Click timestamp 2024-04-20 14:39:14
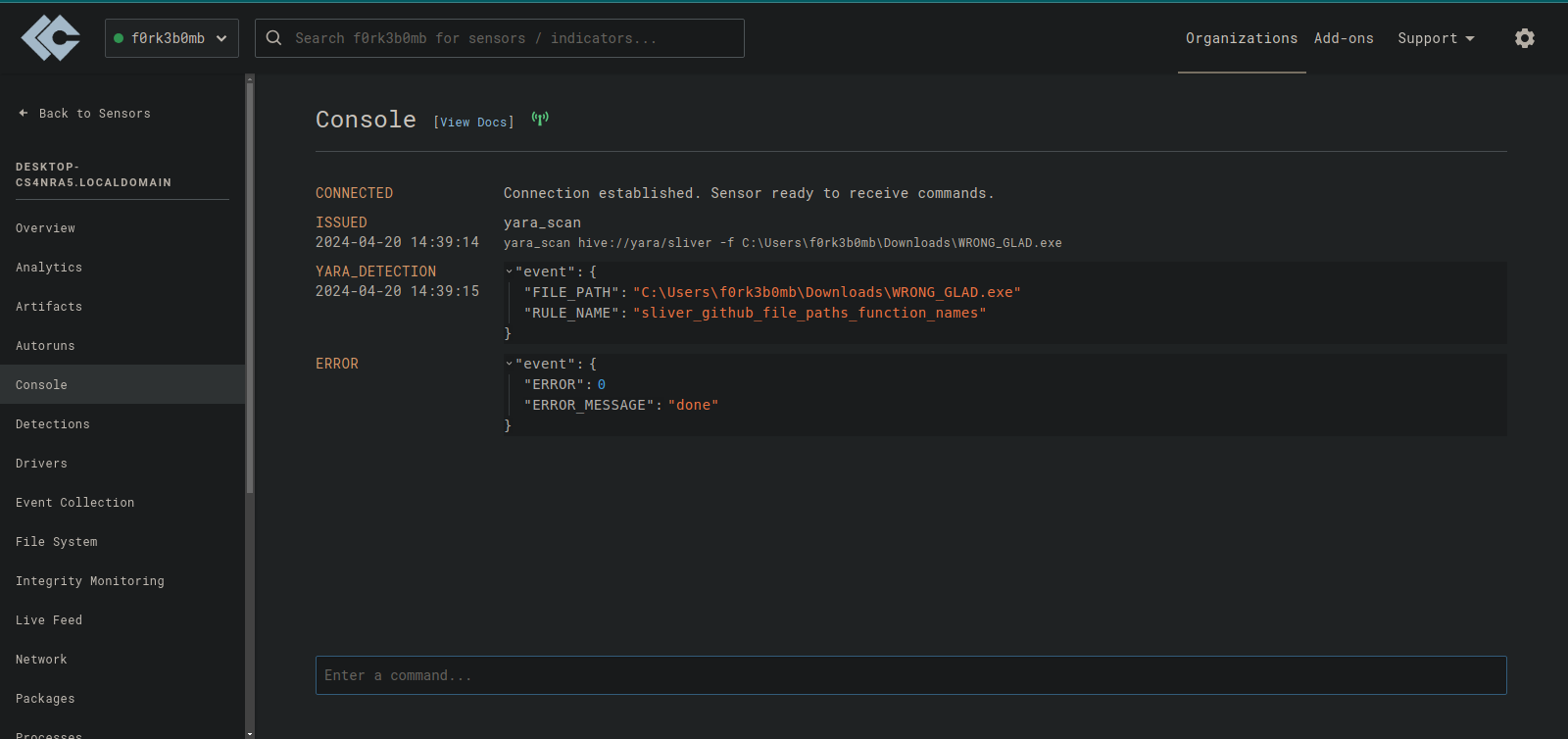Viewport: 1568px width, 739px height. (397, 242)
